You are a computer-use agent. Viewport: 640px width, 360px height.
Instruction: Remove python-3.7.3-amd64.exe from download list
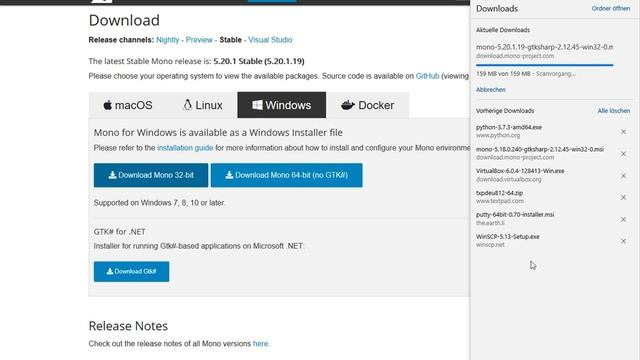623,132
